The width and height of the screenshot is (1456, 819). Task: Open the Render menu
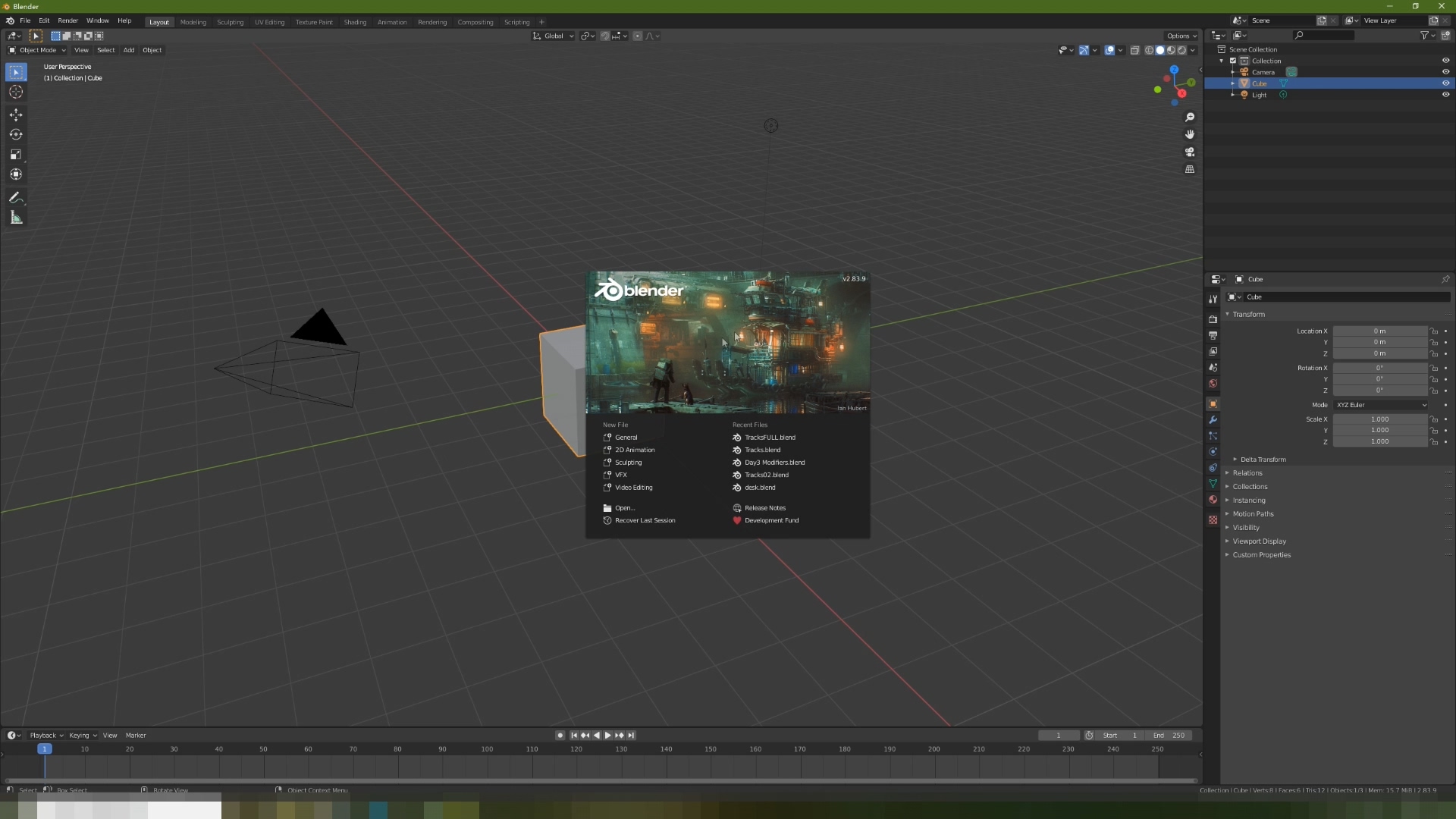[x=67, y=20]
